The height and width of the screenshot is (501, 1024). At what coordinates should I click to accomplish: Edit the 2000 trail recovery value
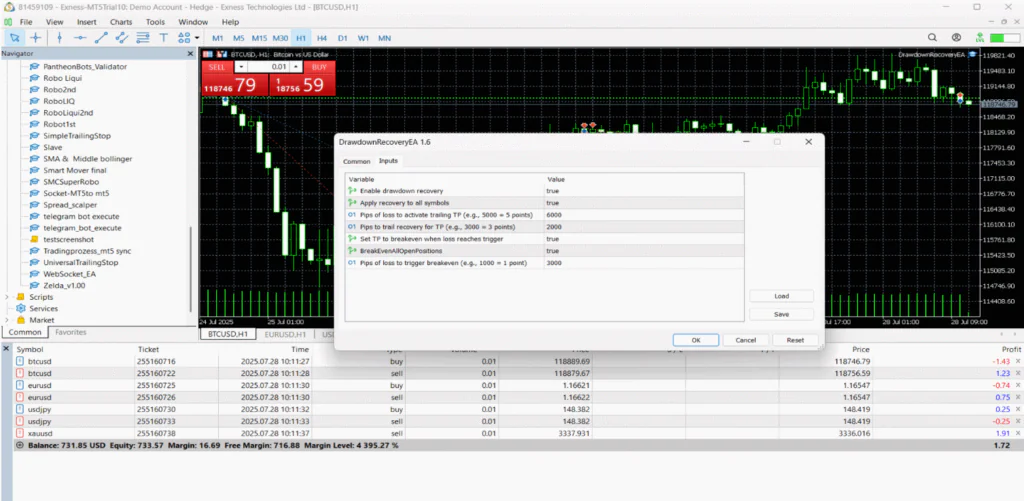pyautogui.click(x=644, y=227)
